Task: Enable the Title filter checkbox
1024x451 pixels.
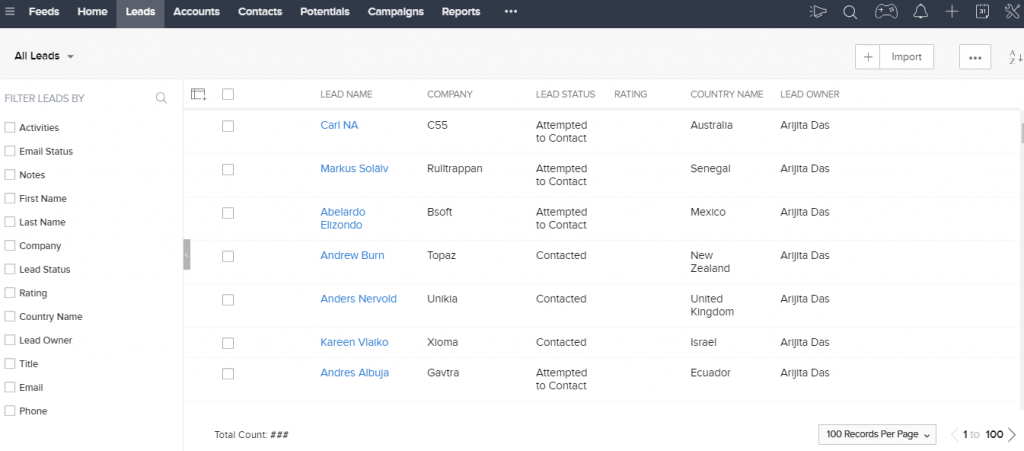Action: pos(10,364)
